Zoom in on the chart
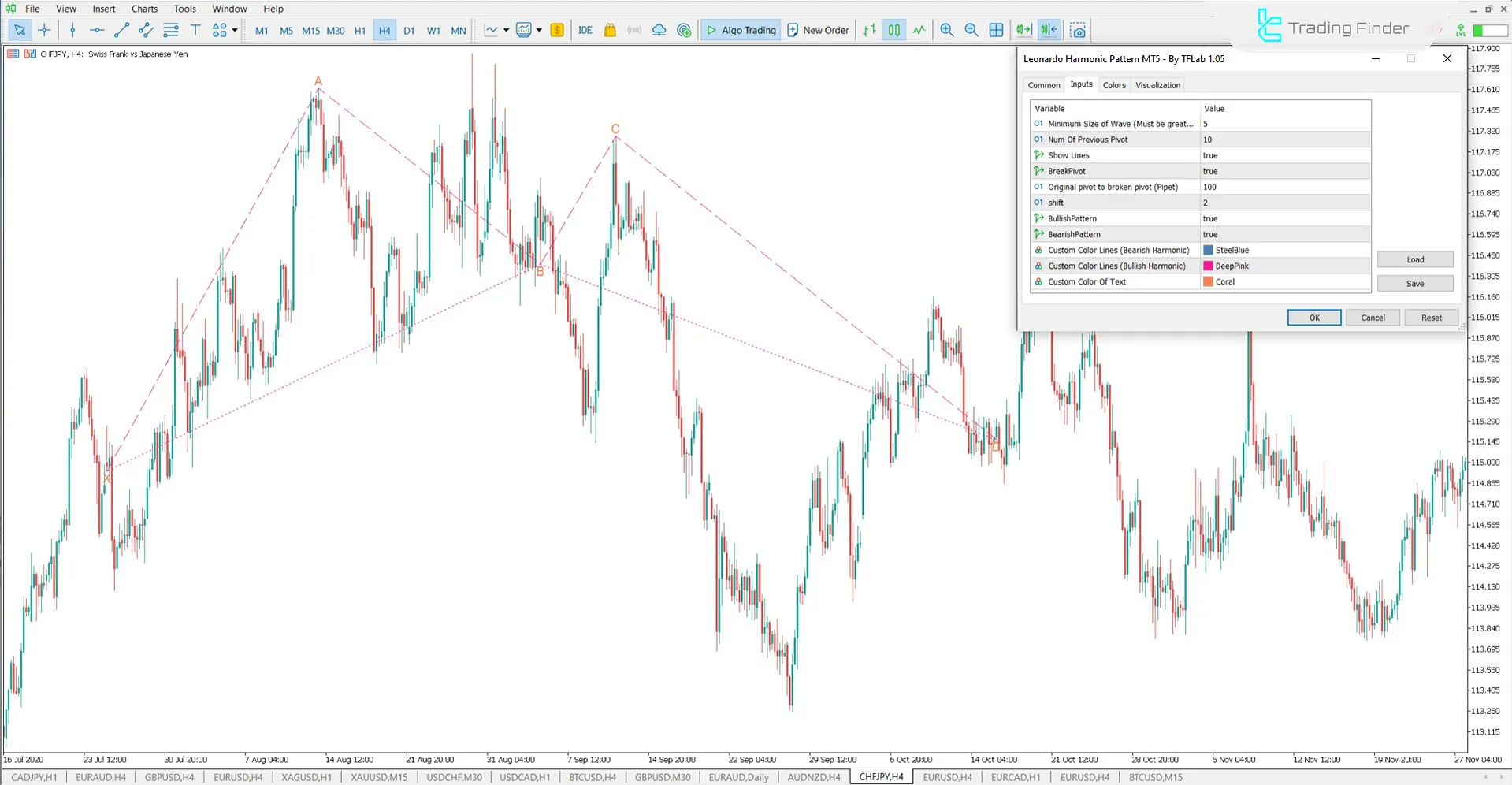1512x785 pixels. coord(946,30)
